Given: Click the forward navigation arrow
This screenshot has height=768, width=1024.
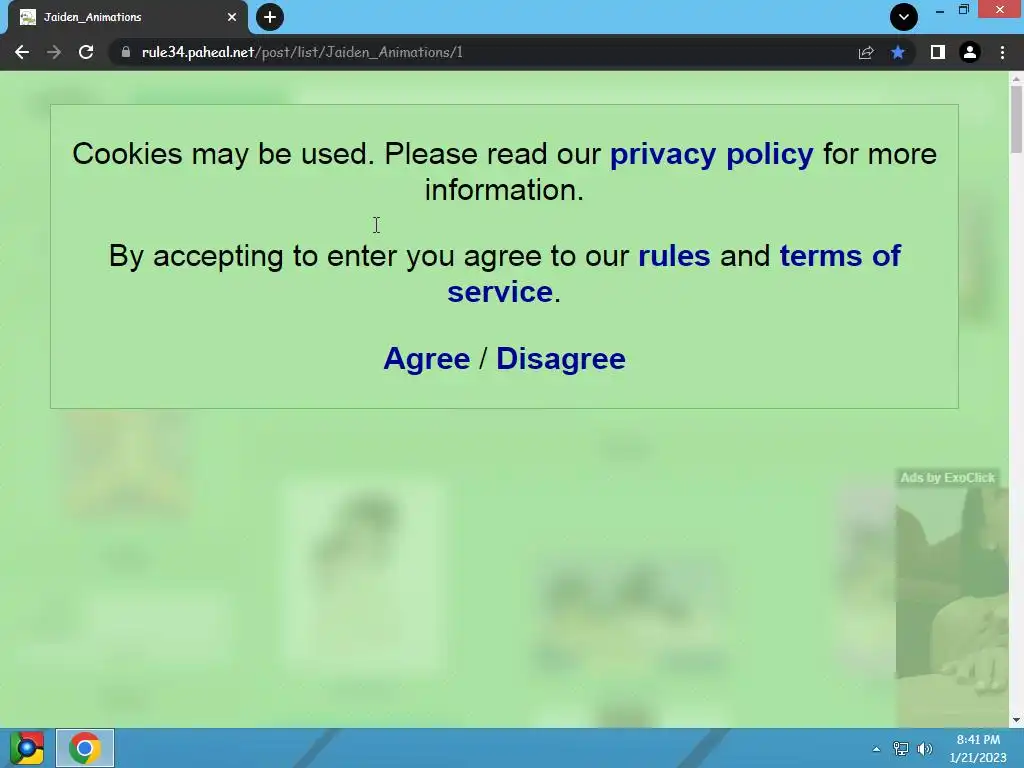Looking at the screenshot, I should pyautogui.click(x=54, y=52).
